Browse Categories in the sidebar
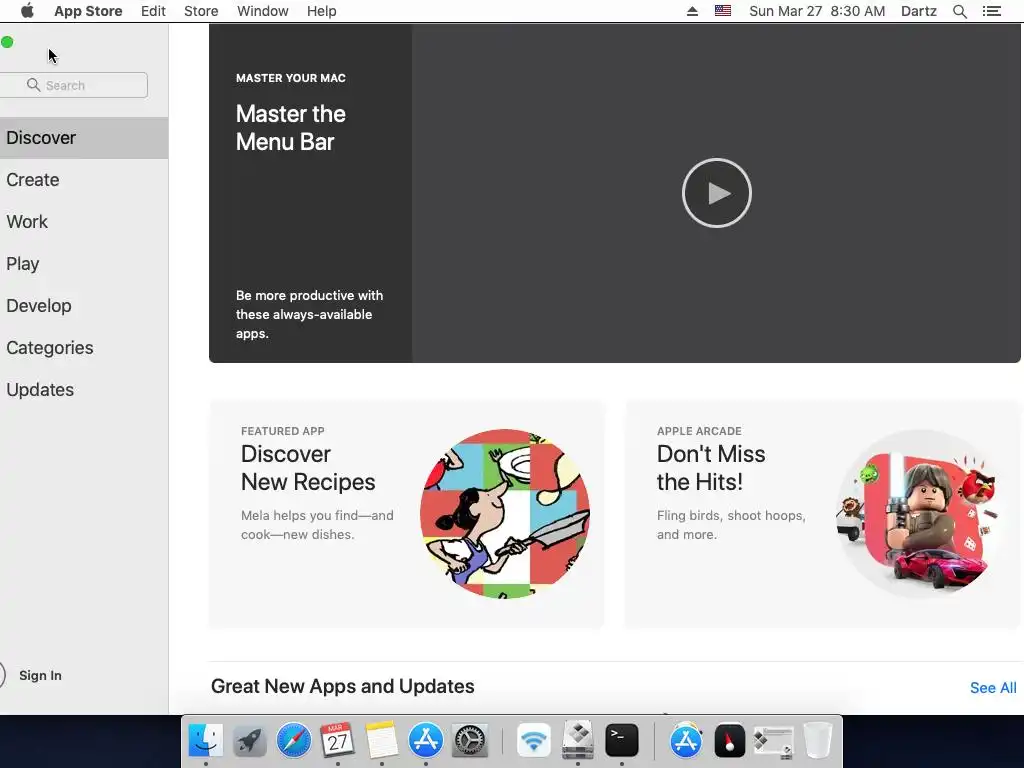Image resolution: width=1024 pixels, height=768 pixels. 84,347
